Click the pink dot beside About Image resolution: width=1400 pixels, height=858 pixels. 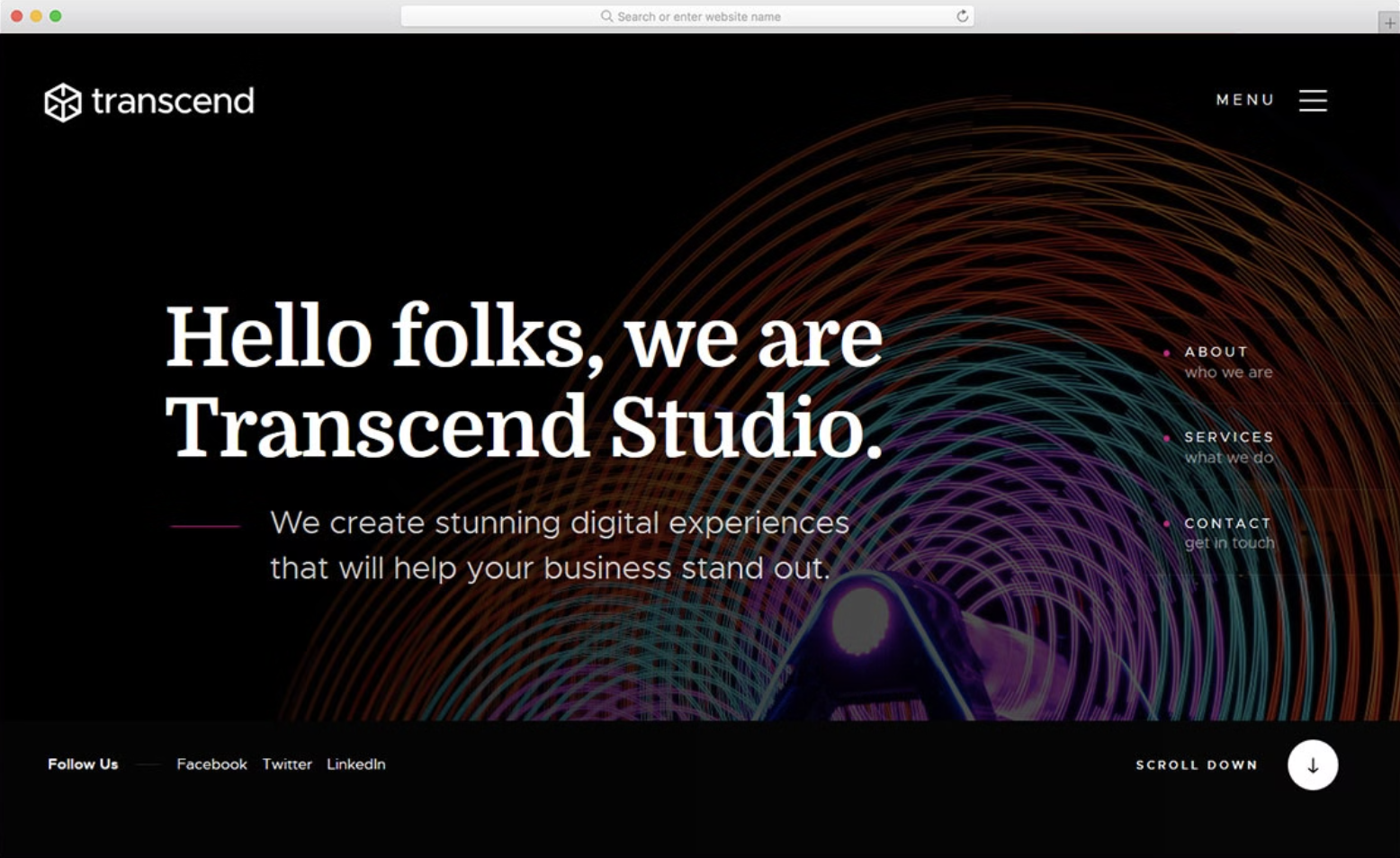[1167, 353]
